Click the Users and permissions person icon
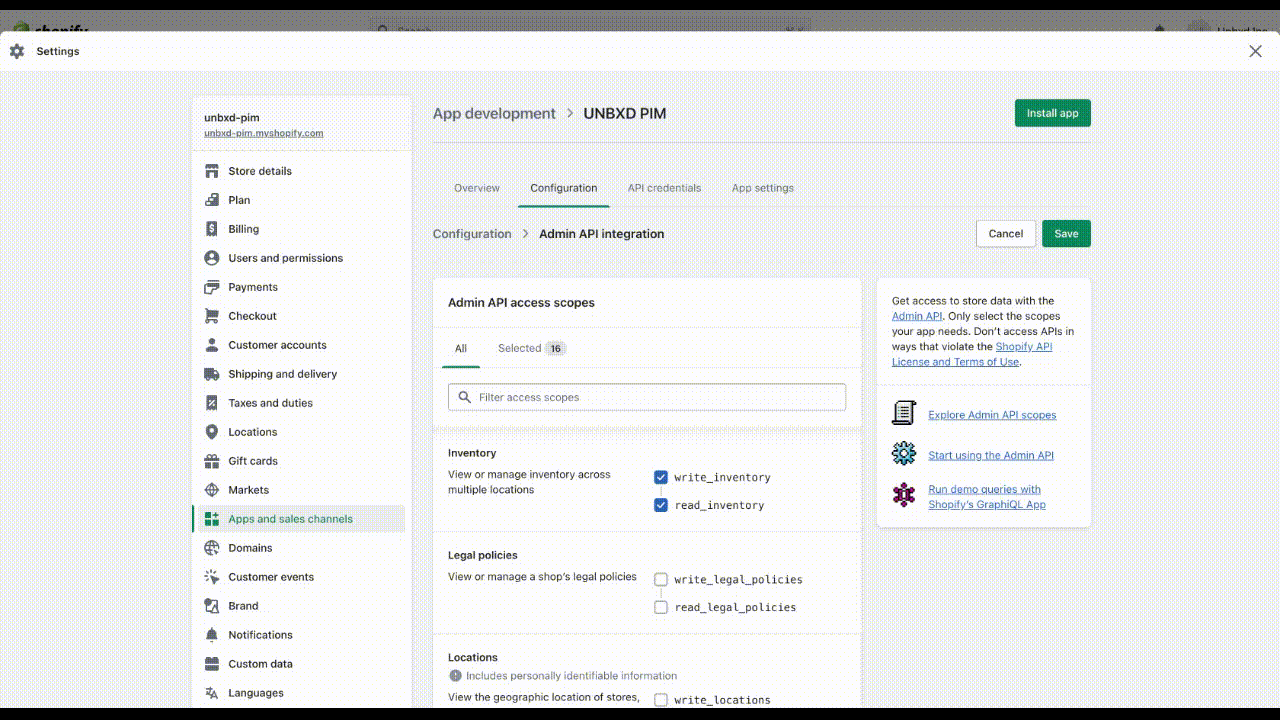Image resolution: width=1280 pixels, height=720 pixels. (212, 258)
